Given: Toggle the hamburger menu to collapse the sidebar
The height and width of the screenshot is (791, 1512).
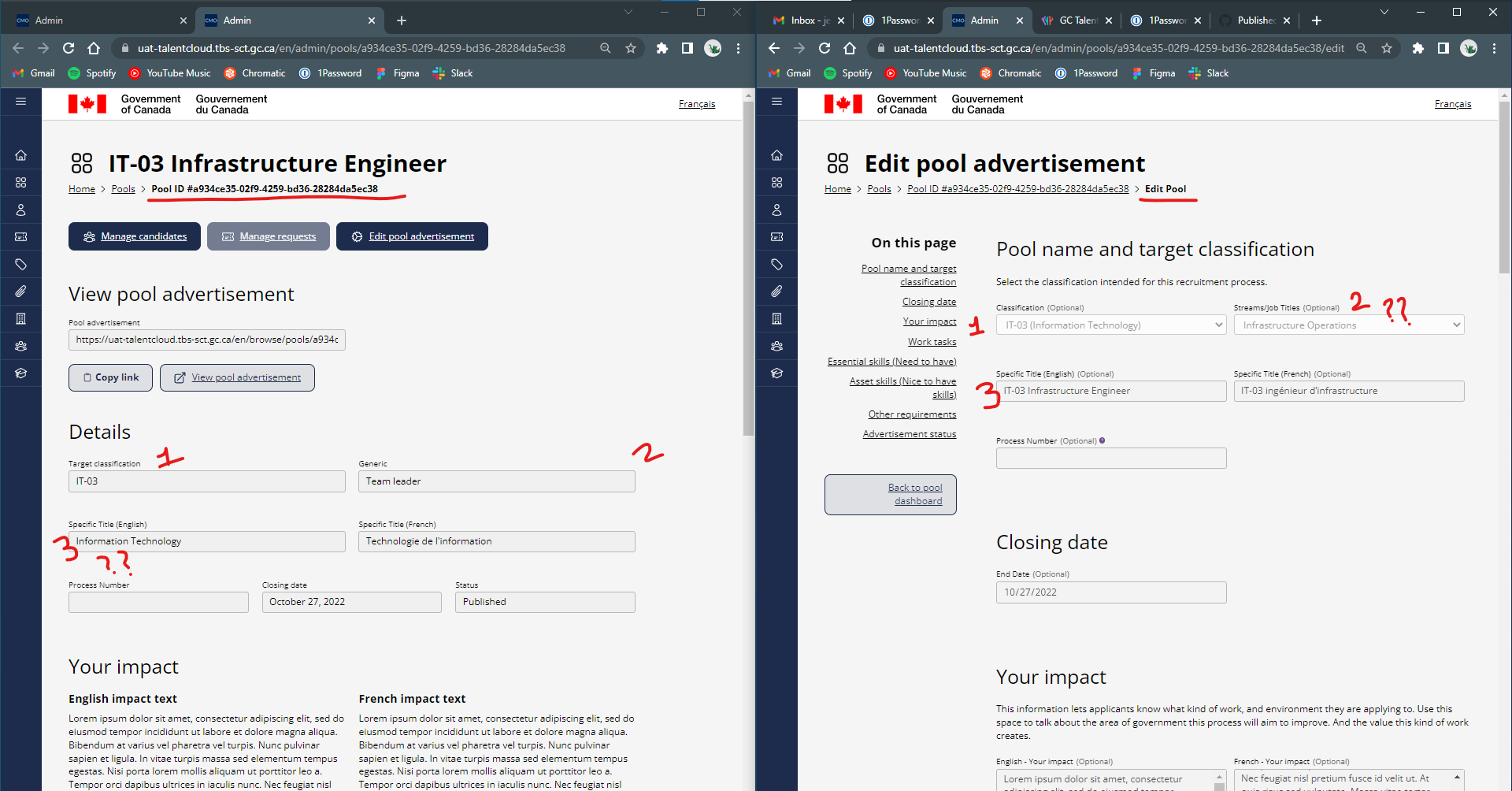Looking at the screenshot, I should [20, 102].
